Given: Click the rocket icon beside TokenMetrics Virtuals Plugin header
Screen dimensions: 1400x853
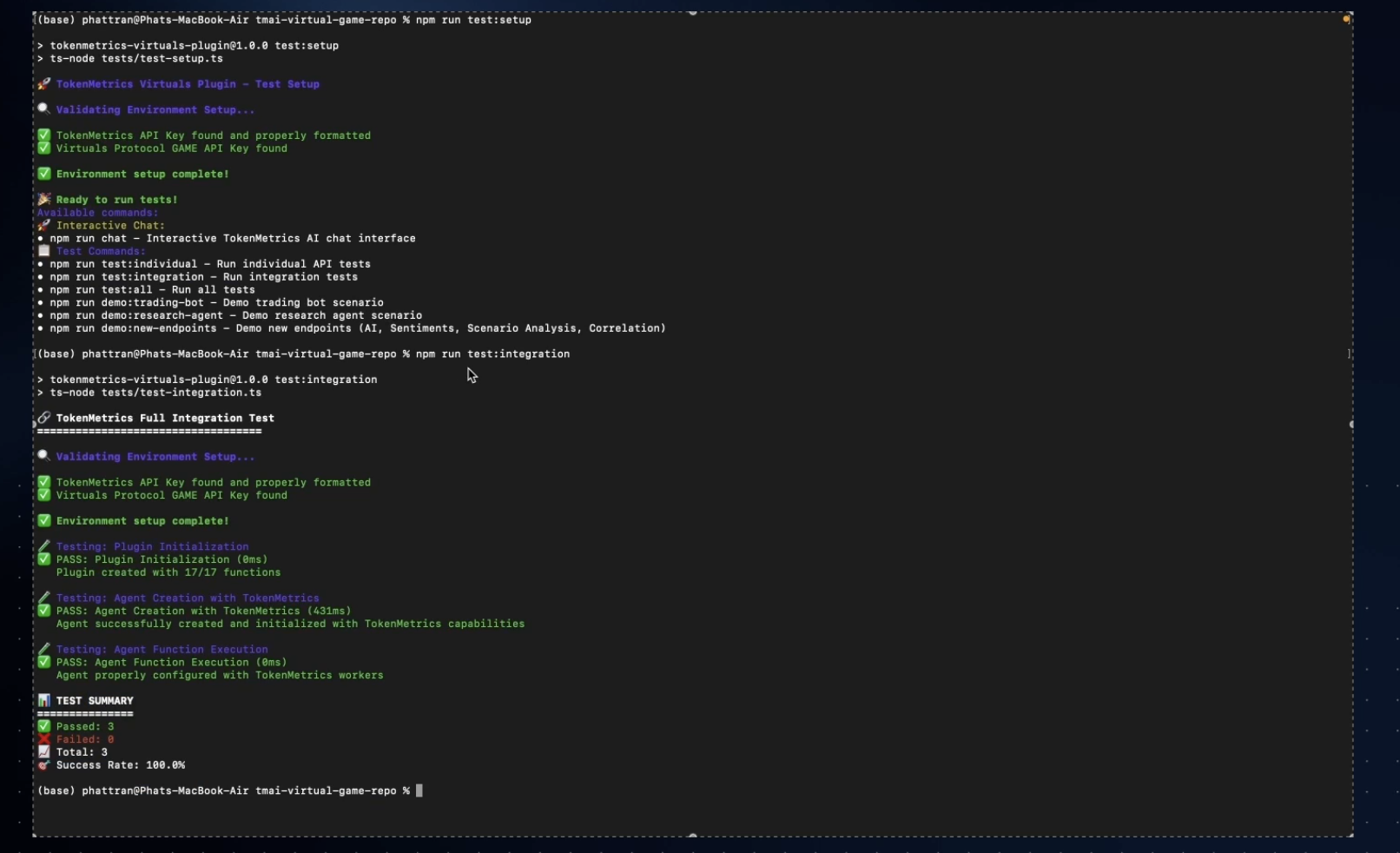Looking at the screenshot, I should pos(44,83).
